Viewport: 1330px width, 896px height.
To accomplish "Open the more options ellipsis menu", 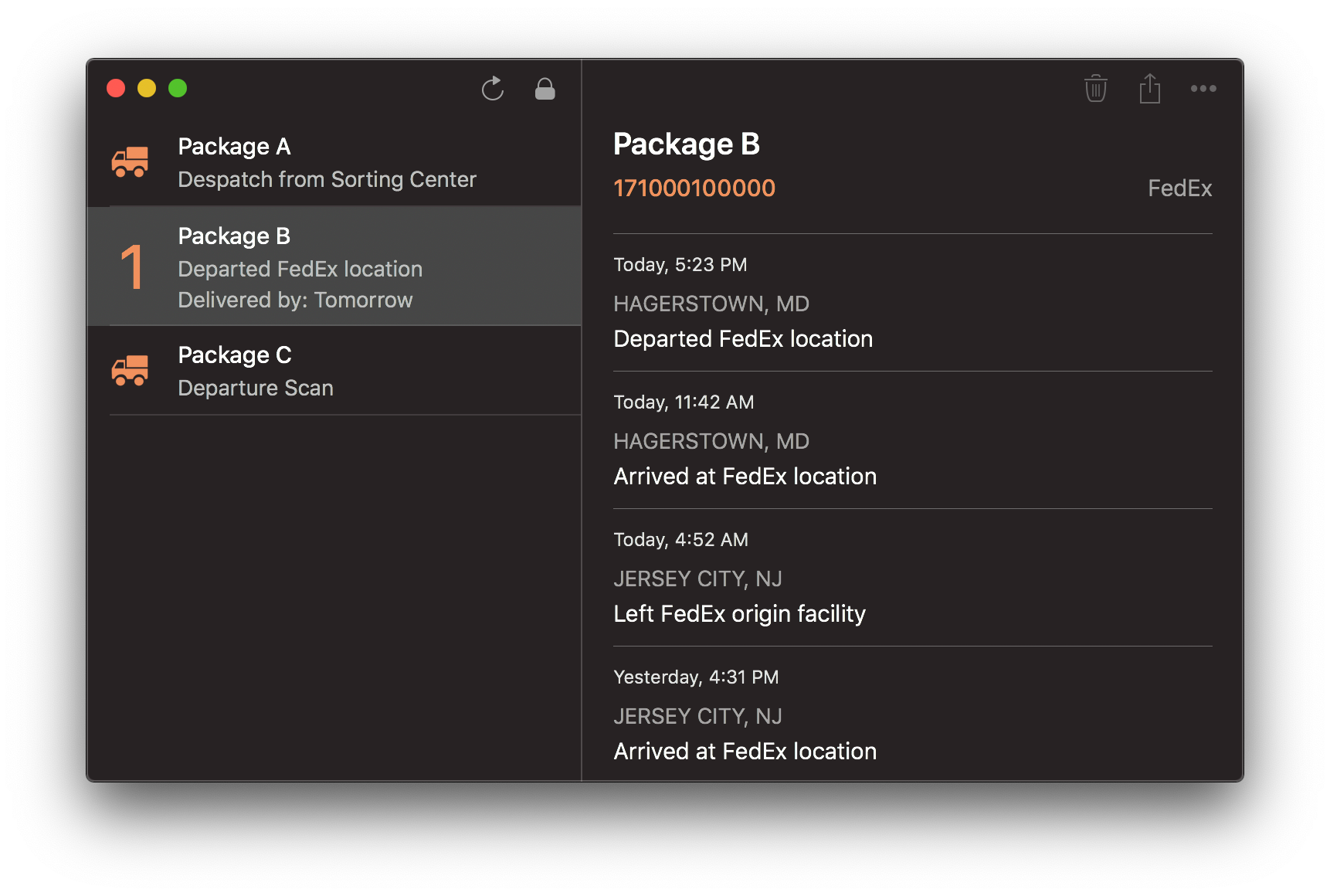I will click(1203, 89).
